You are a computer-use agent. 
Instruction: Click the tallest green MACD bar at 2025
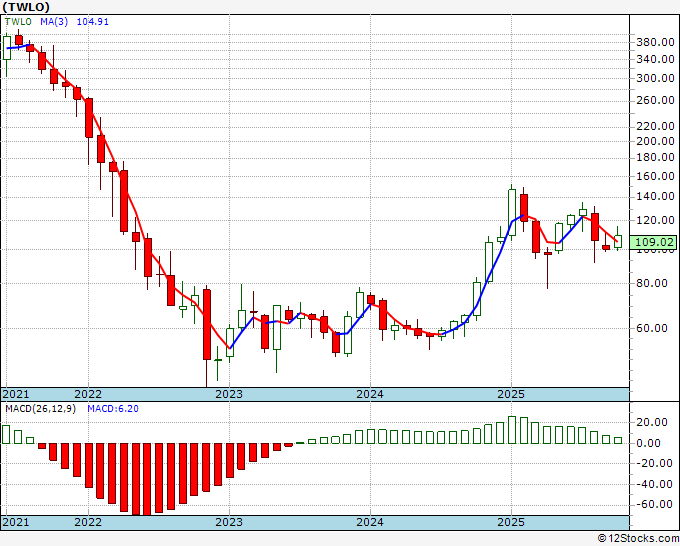coord(512,430)
